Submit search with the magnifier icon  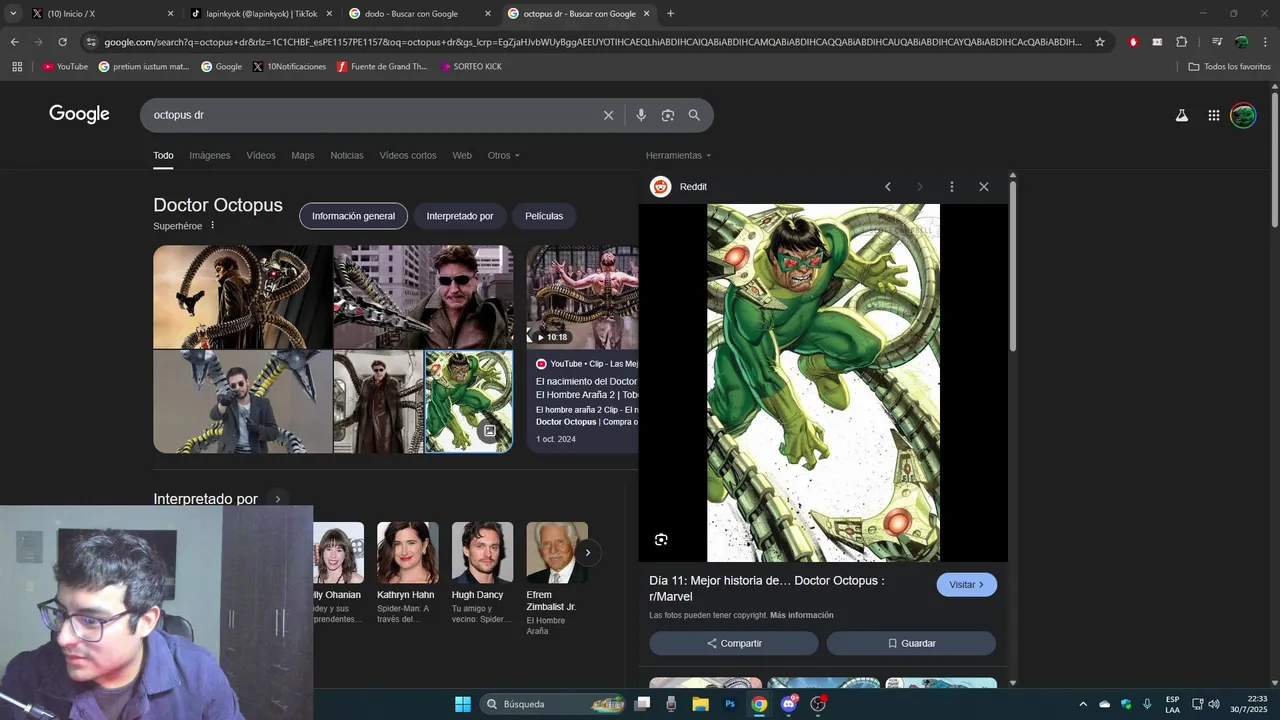coord(694,115)
